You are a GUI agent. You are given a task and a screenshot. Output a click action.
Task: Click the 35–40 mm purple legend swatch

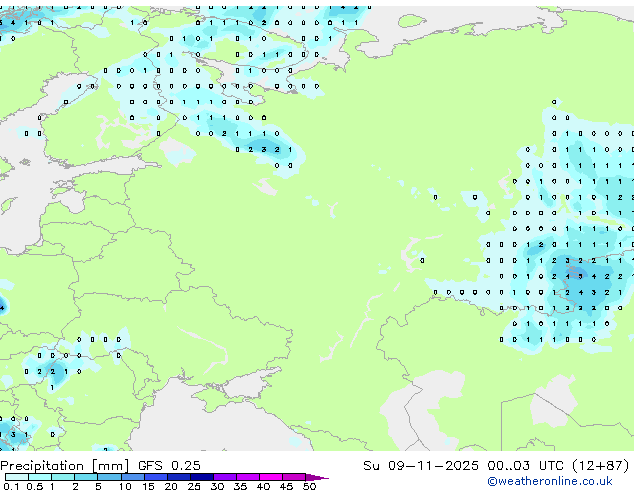tap(248, 477)
